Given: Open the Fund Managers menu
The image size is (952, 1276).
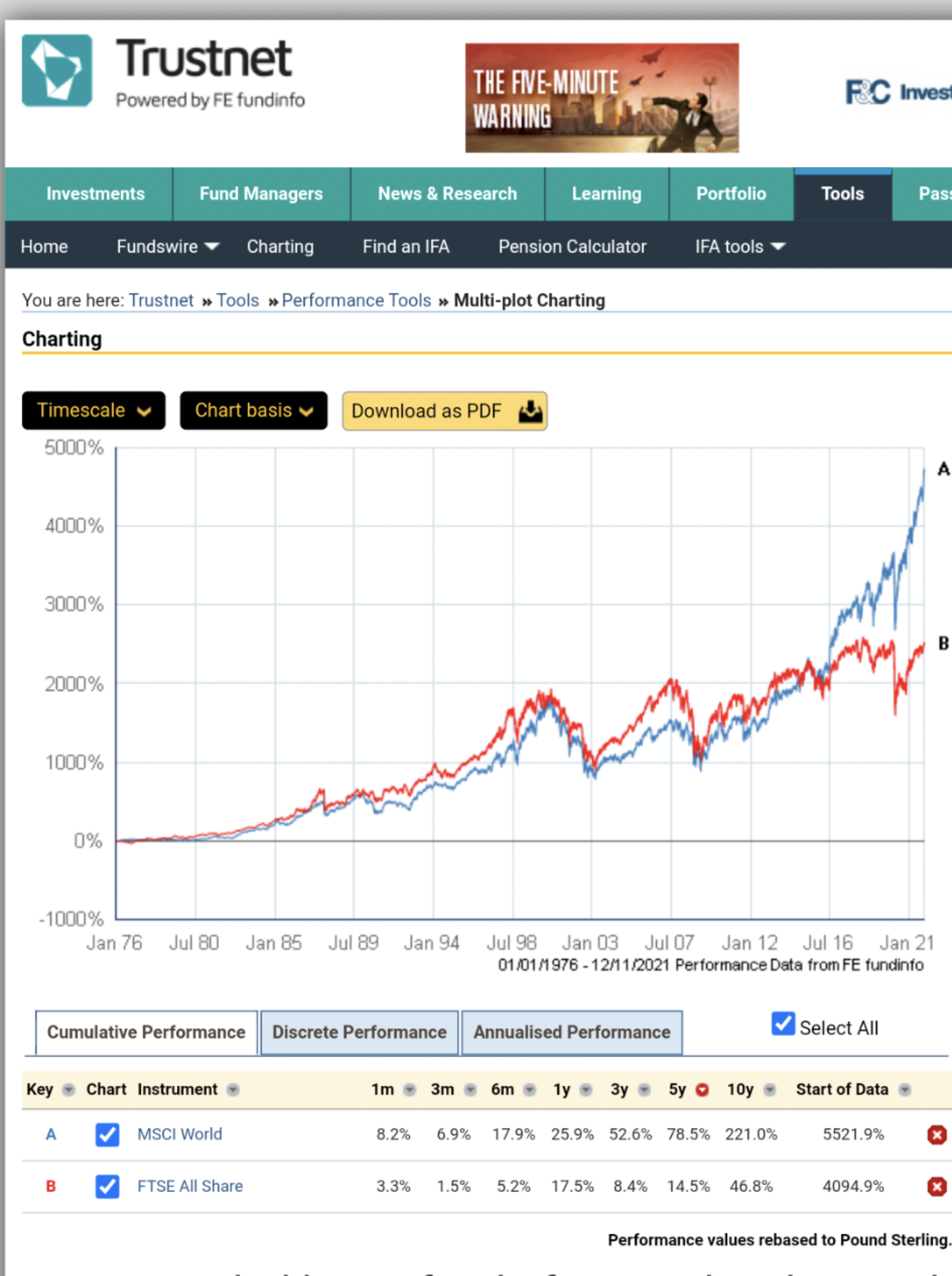Looking at the screenshot, I should (x=261, y=194).
